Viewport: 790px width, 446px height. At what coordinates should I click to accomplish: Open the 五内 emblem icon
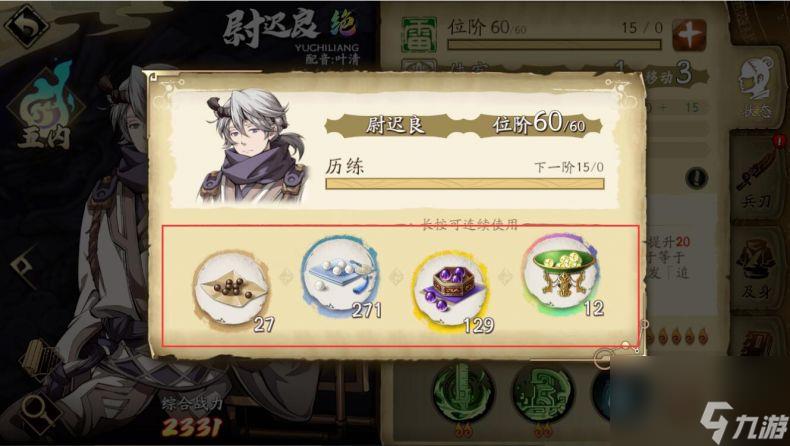coord(44,106)
